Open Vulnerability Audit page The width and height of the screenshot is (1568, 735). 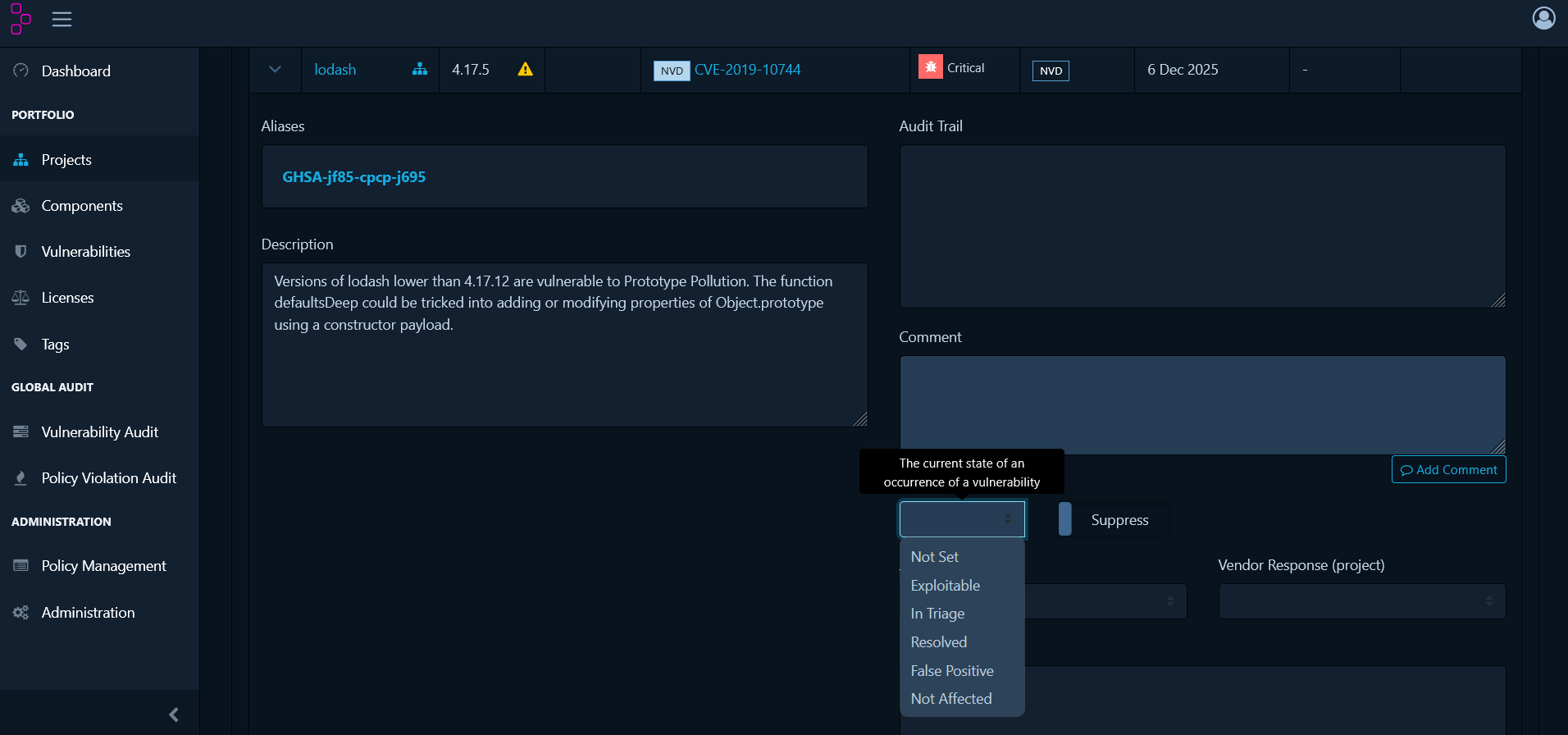pyautogui.click(x=99, y=432)
